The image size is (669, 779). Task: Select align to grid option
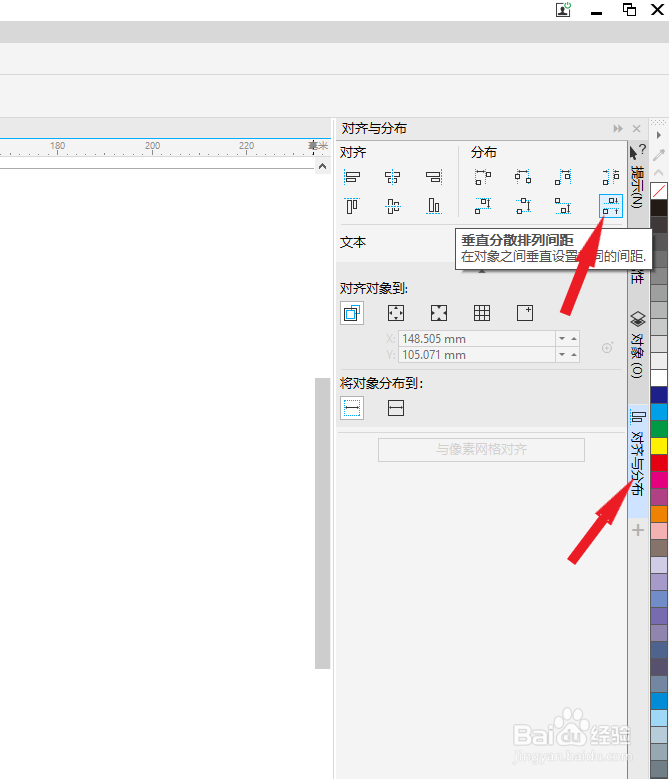coord(482,313)
